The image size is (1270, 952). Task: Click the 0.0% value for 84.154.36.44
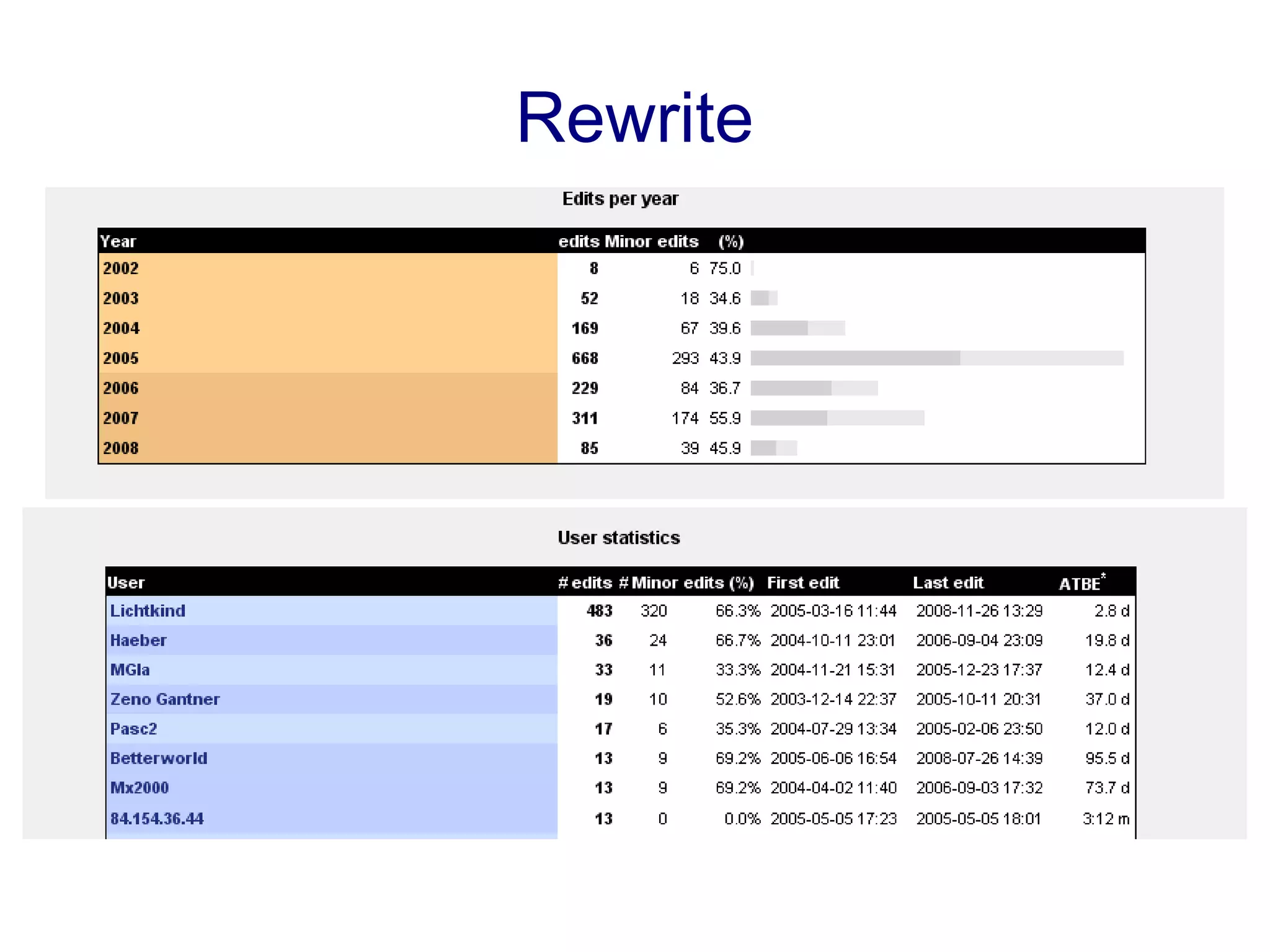742,819
